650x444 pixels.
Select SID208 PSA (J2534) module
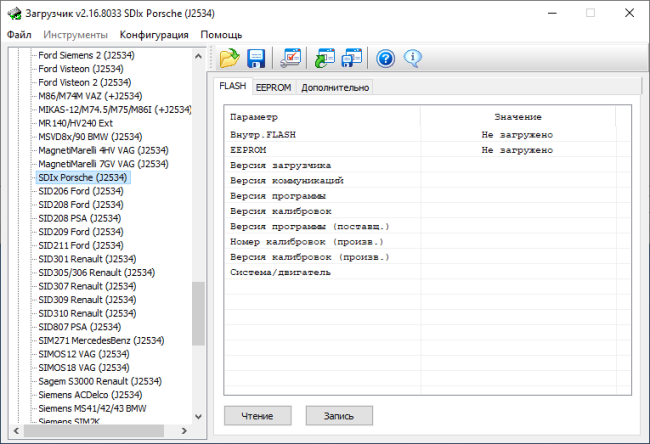pos(80,218)
